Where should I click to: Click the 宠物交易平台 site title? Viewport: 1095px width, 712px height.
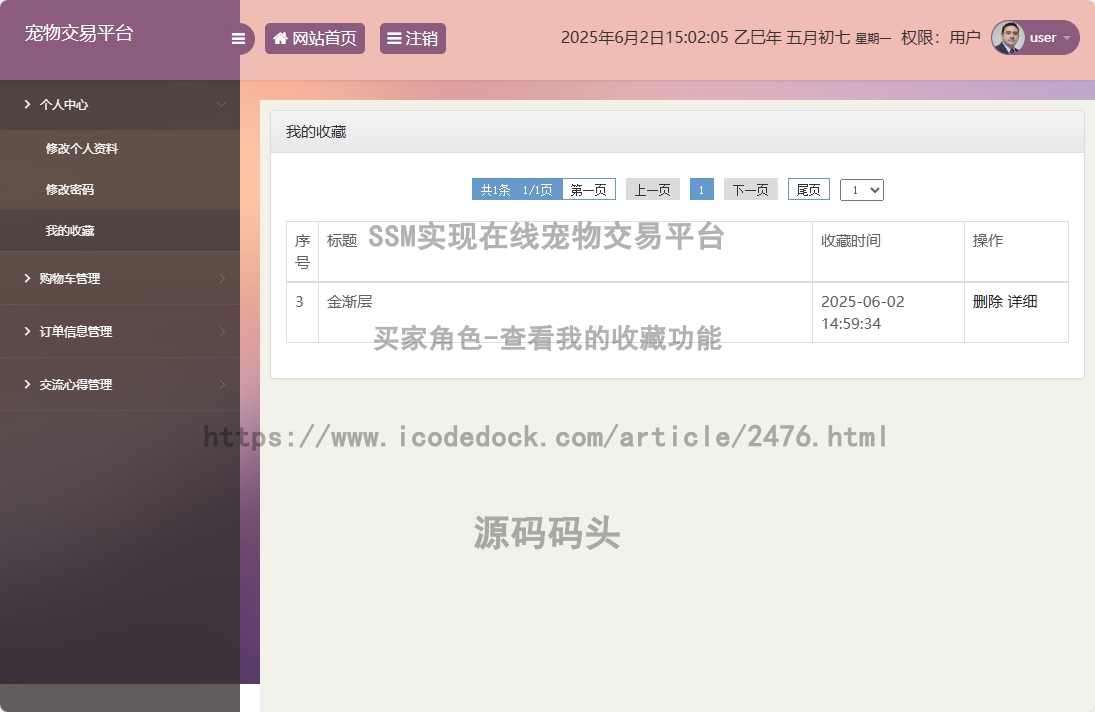pyautogui.click(x=79, y=34)
